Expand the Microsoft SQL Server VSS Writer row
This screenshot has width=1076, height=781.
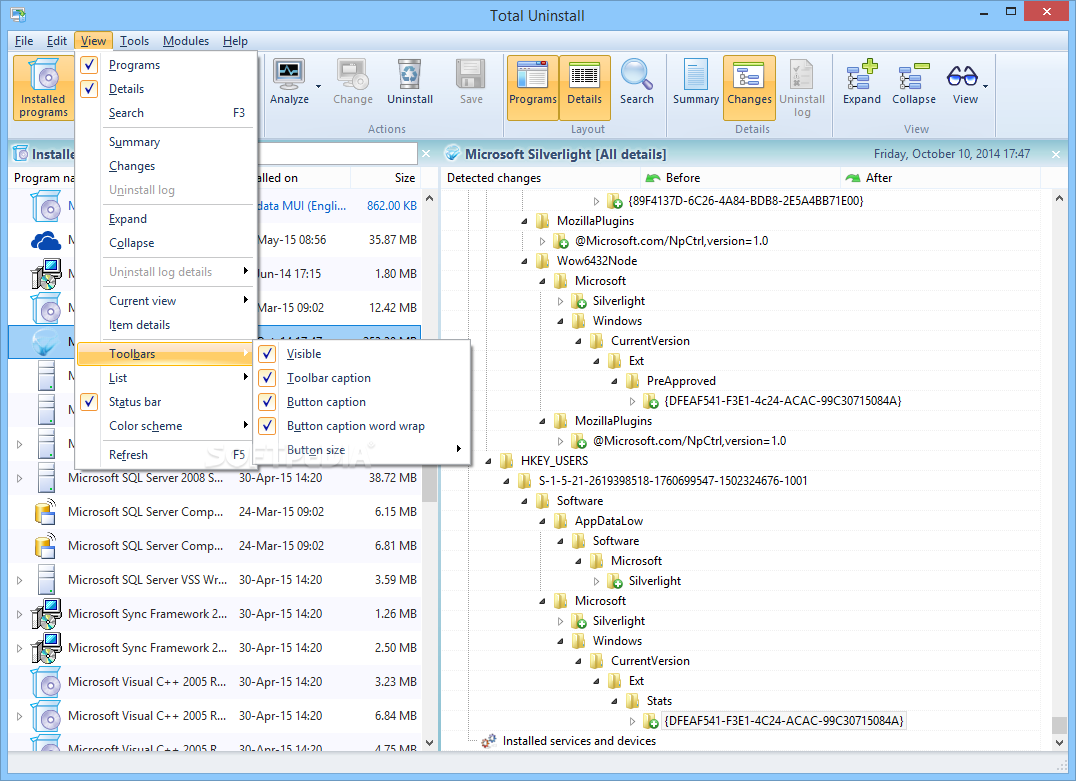[19, 580]
